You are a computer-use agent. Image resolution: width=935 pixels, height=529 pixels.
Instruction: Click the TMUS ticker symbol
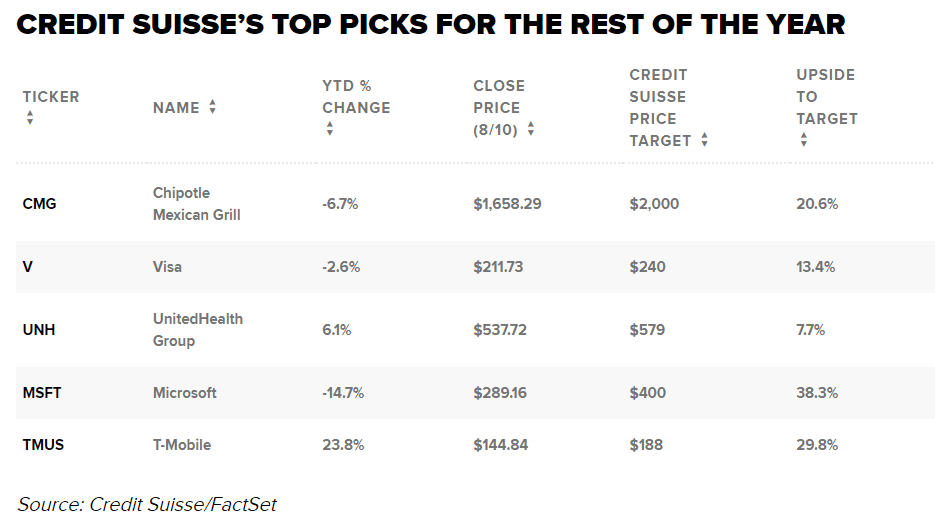click(43, 444)
